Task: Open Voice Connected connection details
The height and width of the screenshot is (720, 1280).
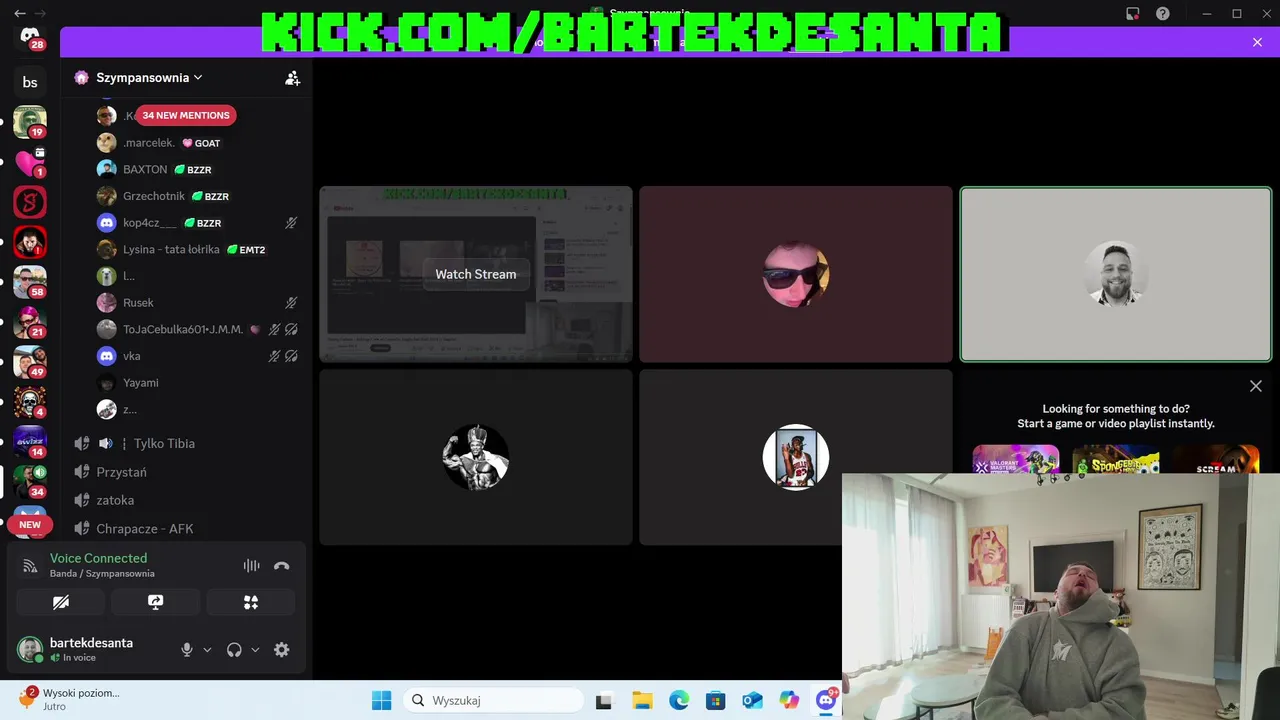Action: [98, 558]
